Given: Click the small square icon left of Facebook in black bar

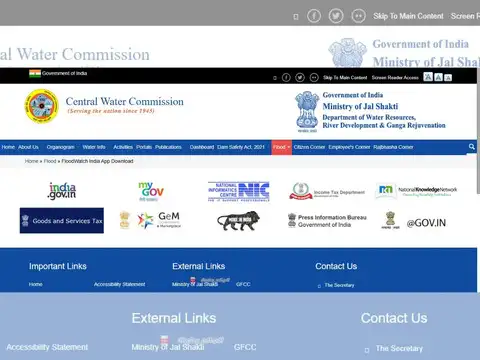Looking at the screenshot, I should 275,78.
